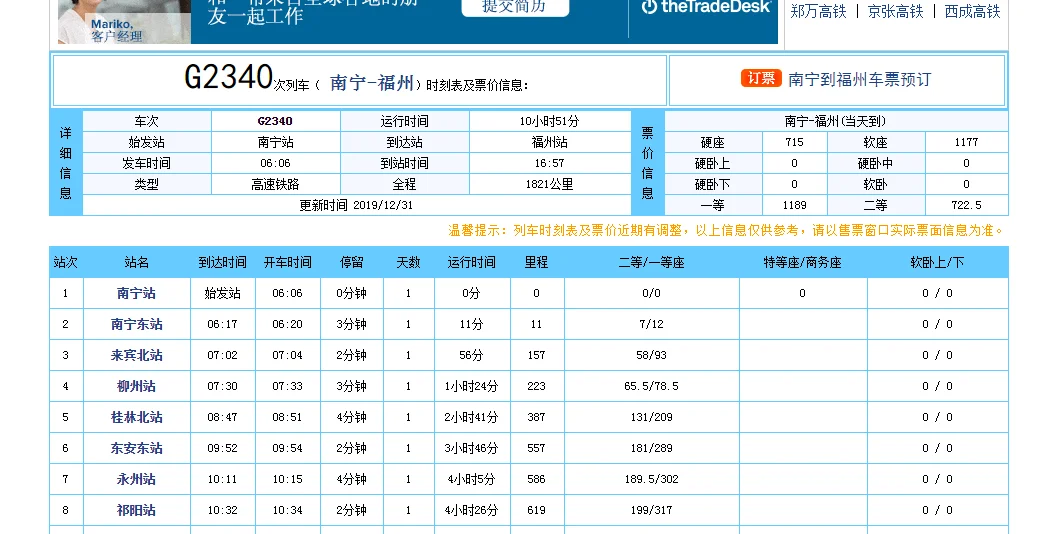This screenshot has width=1062, height=534.
Task: Select the 189.5/302 fare for 永州站
Action: (651, 479)
